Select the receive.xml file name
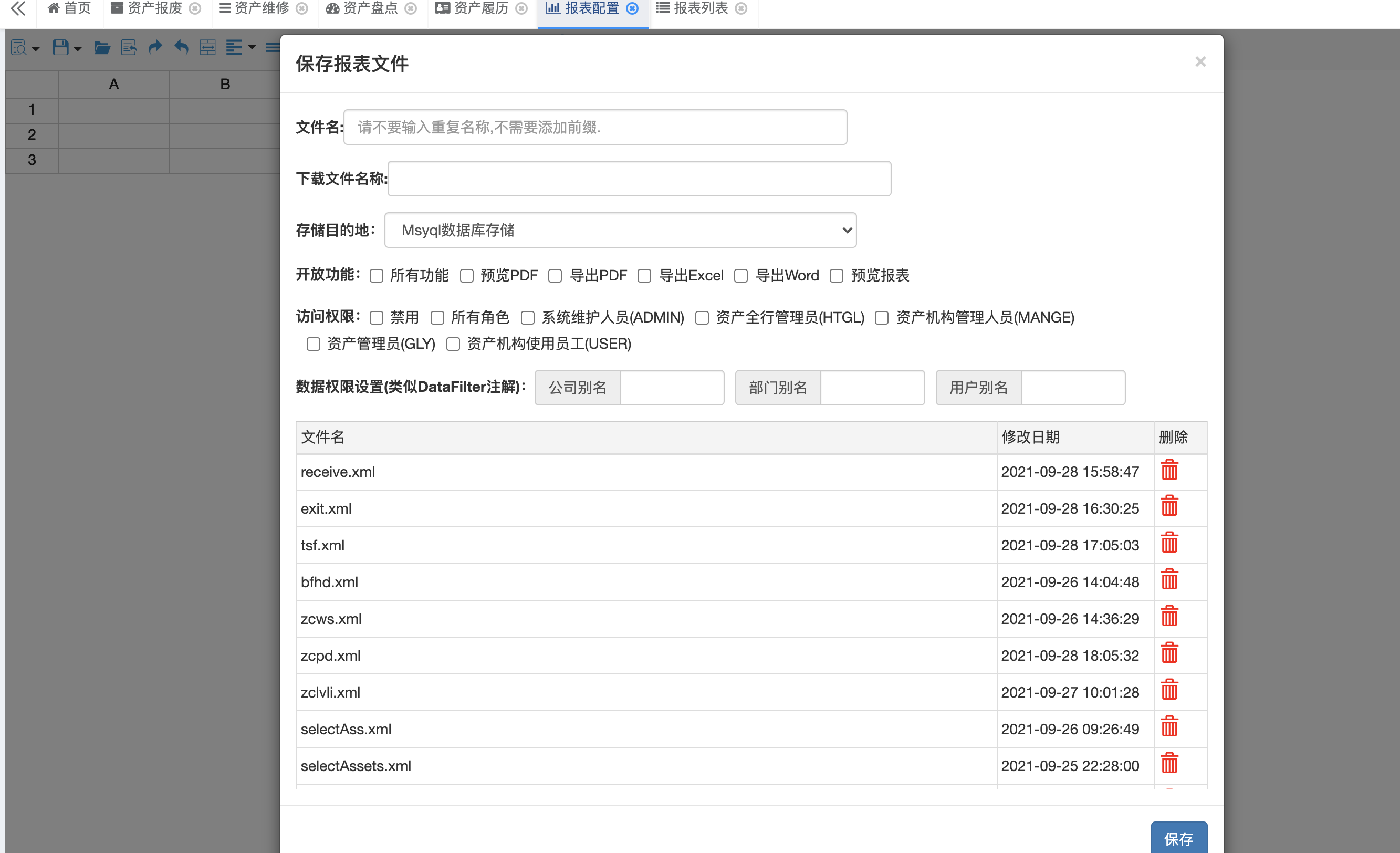 (x=338, y=472)
